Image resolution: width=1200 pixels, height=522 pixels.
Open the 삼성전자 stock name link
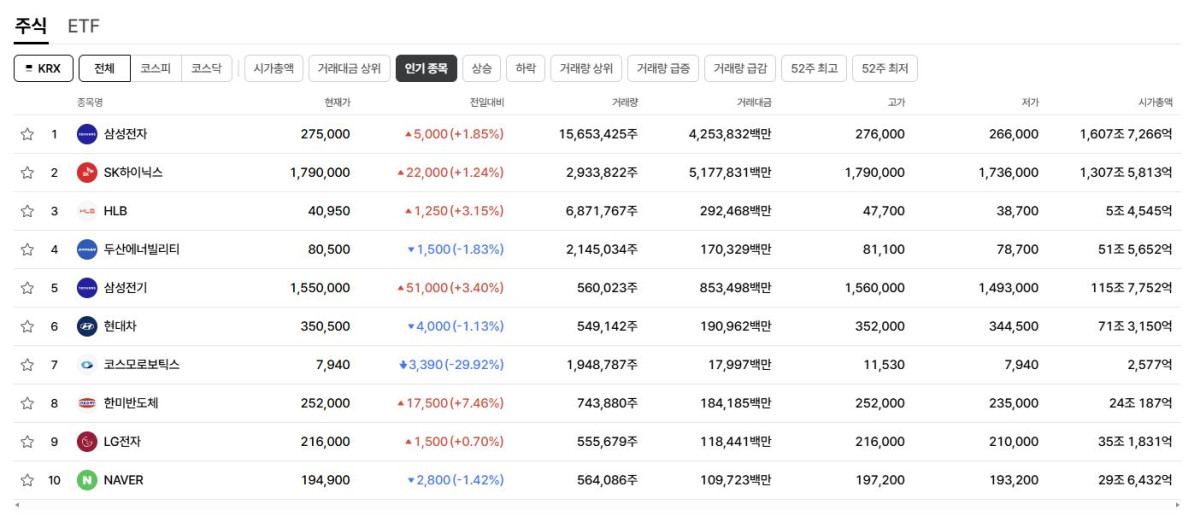click(126, 134)
